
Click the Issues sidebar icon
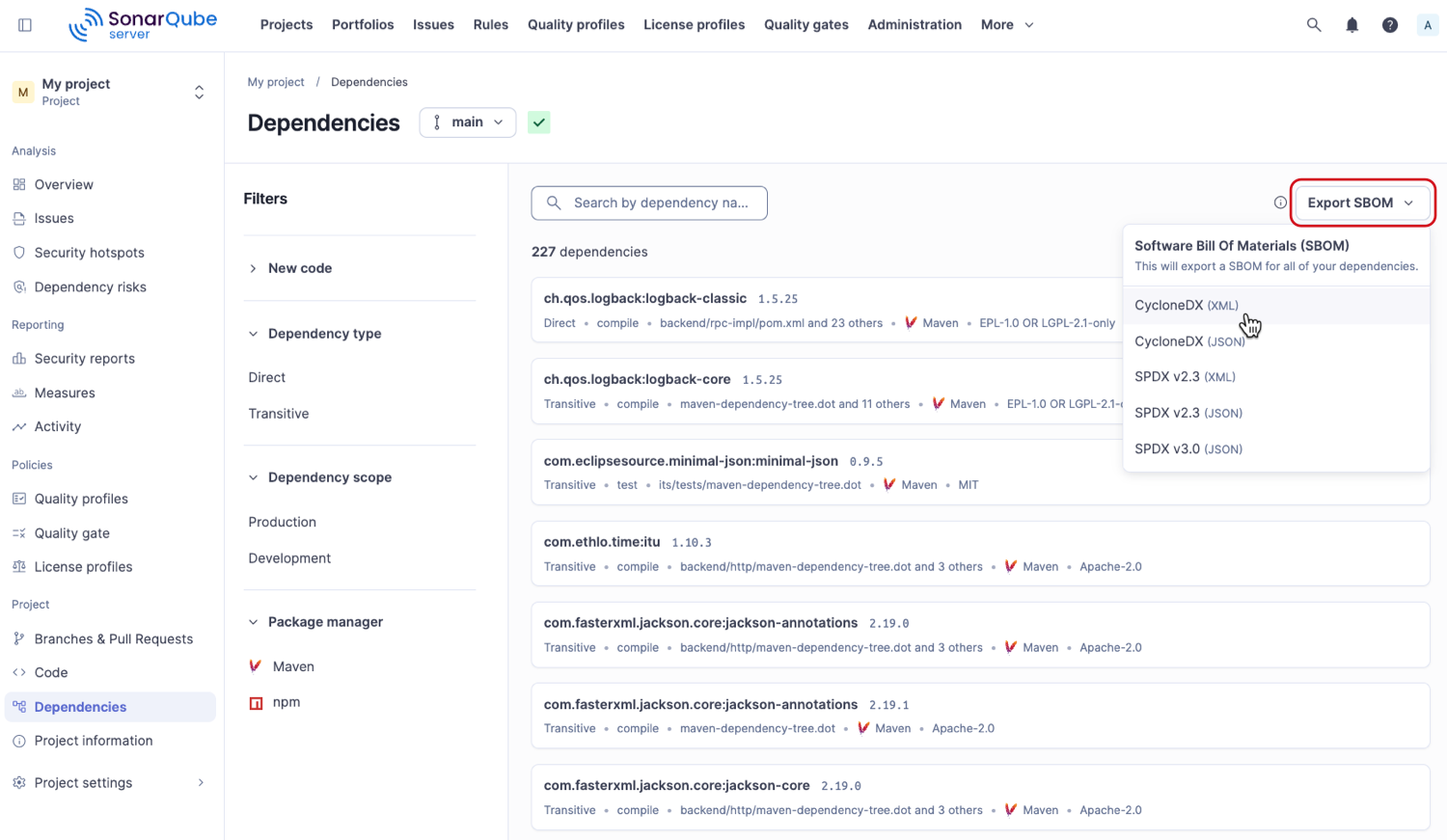(19, 219)
